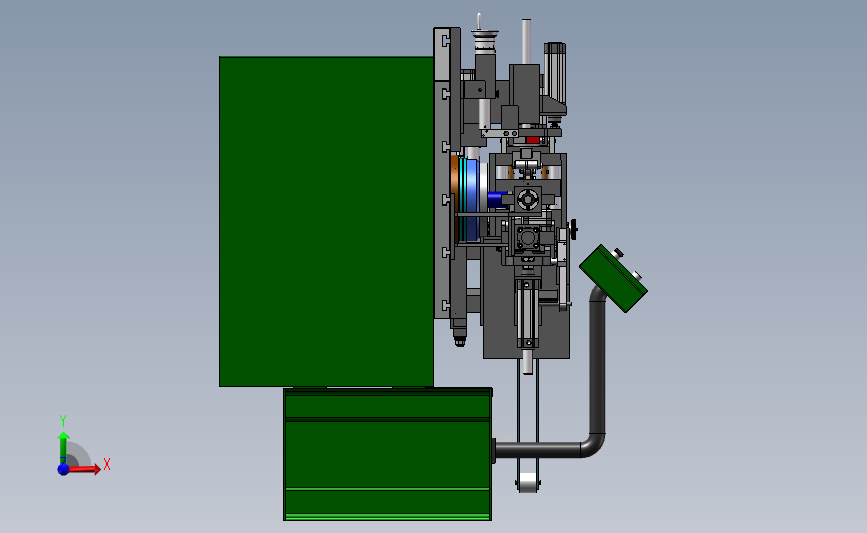Image resolution: width=867 pixels, height=533 pixels.
Task: Select the black hand knob on the mechanism
Action: pos(574,228)
